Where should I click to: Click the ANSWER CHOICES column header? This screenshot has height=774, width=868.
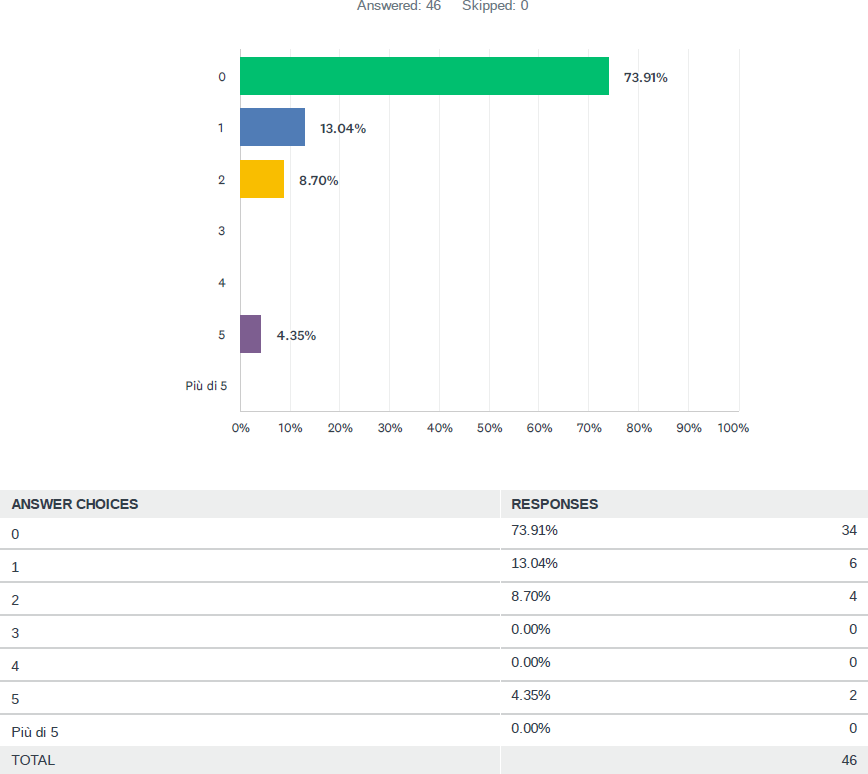pos(75,504)
